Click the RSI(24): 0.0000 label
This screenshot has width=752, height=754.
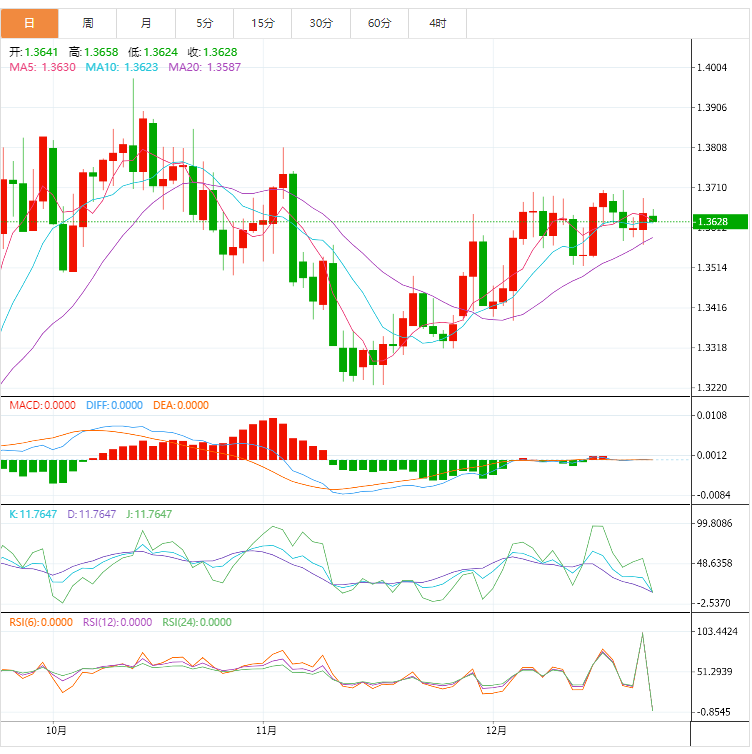pos(197,622)
